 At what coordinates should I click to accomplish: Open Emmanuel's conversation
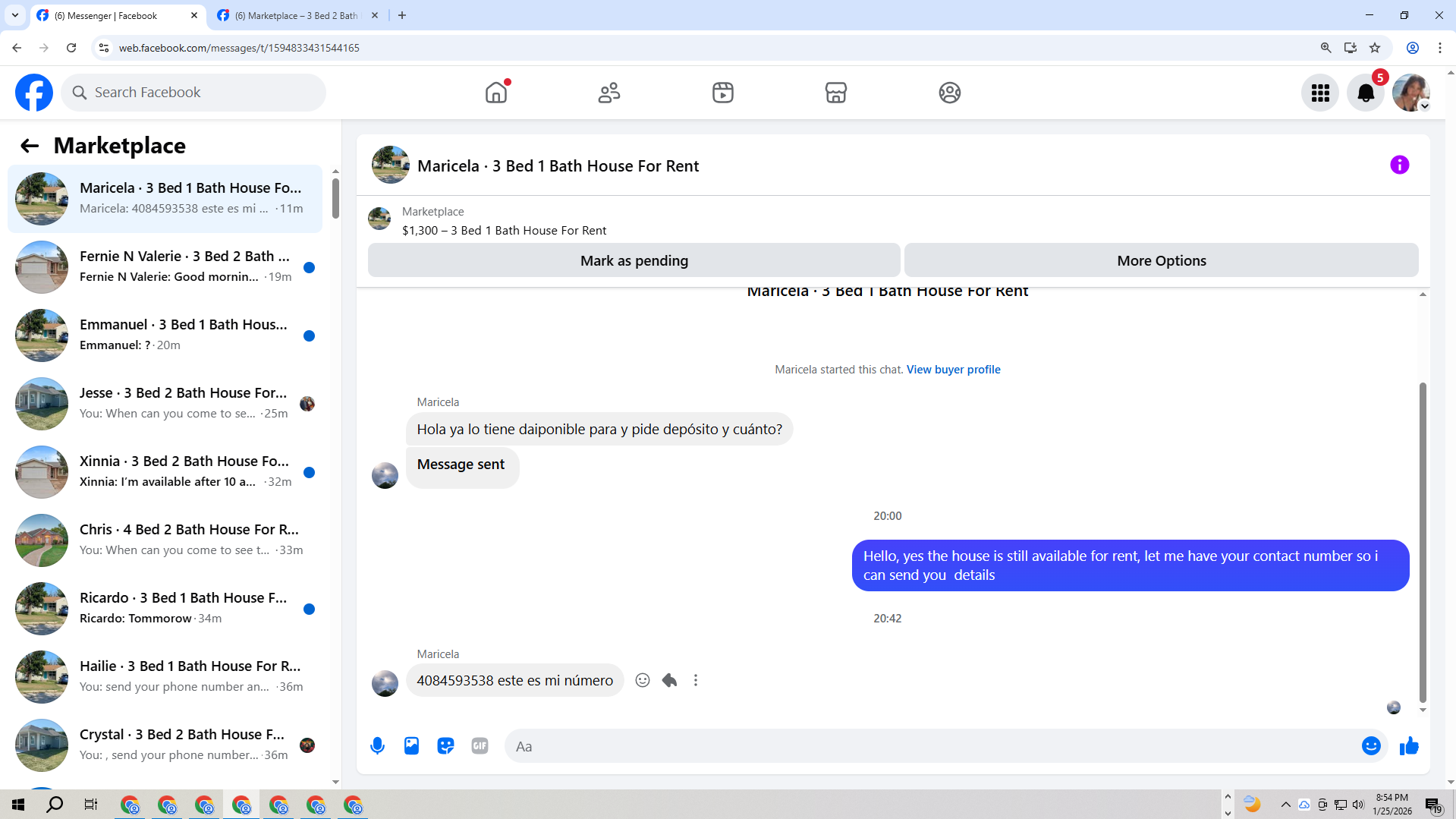[x=165, y=335]
